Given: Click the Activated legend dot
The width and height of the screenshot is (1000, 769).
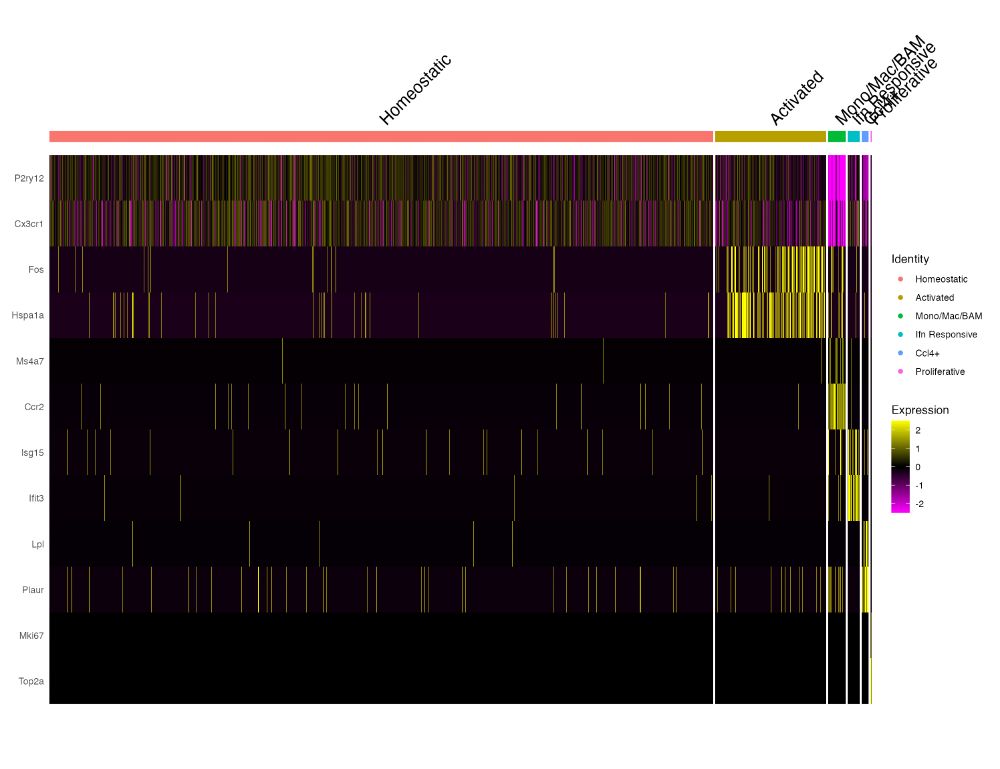Looking at the screenshot, I should 901,298.
